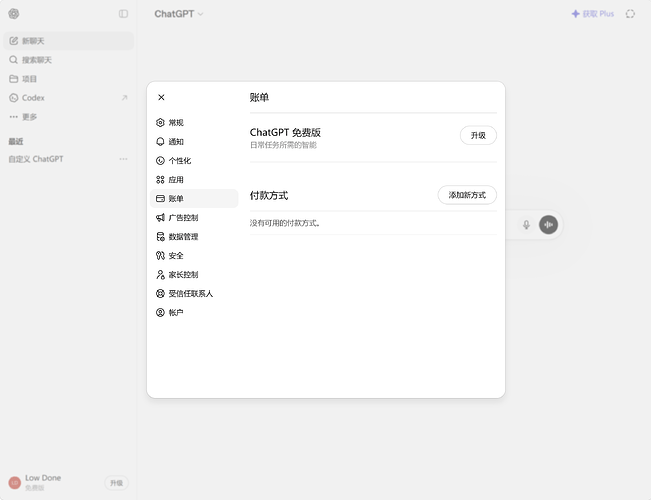Click the 数据管理 database icon
The height and width of the screenshot is (500, 651).
(160, 237)
